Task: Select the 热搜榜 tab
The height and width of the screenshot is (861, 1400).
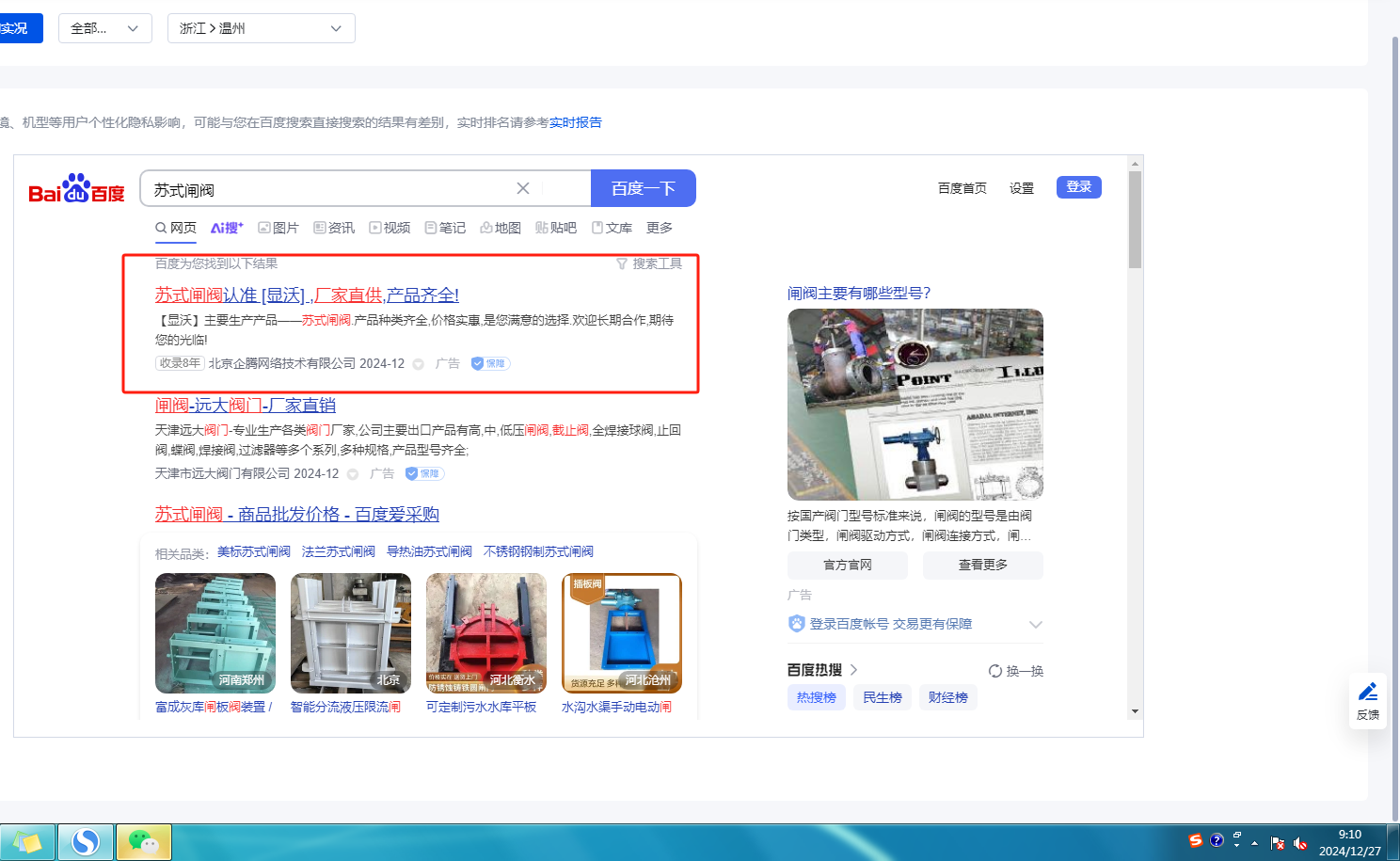Action: (x=817, y=697)
